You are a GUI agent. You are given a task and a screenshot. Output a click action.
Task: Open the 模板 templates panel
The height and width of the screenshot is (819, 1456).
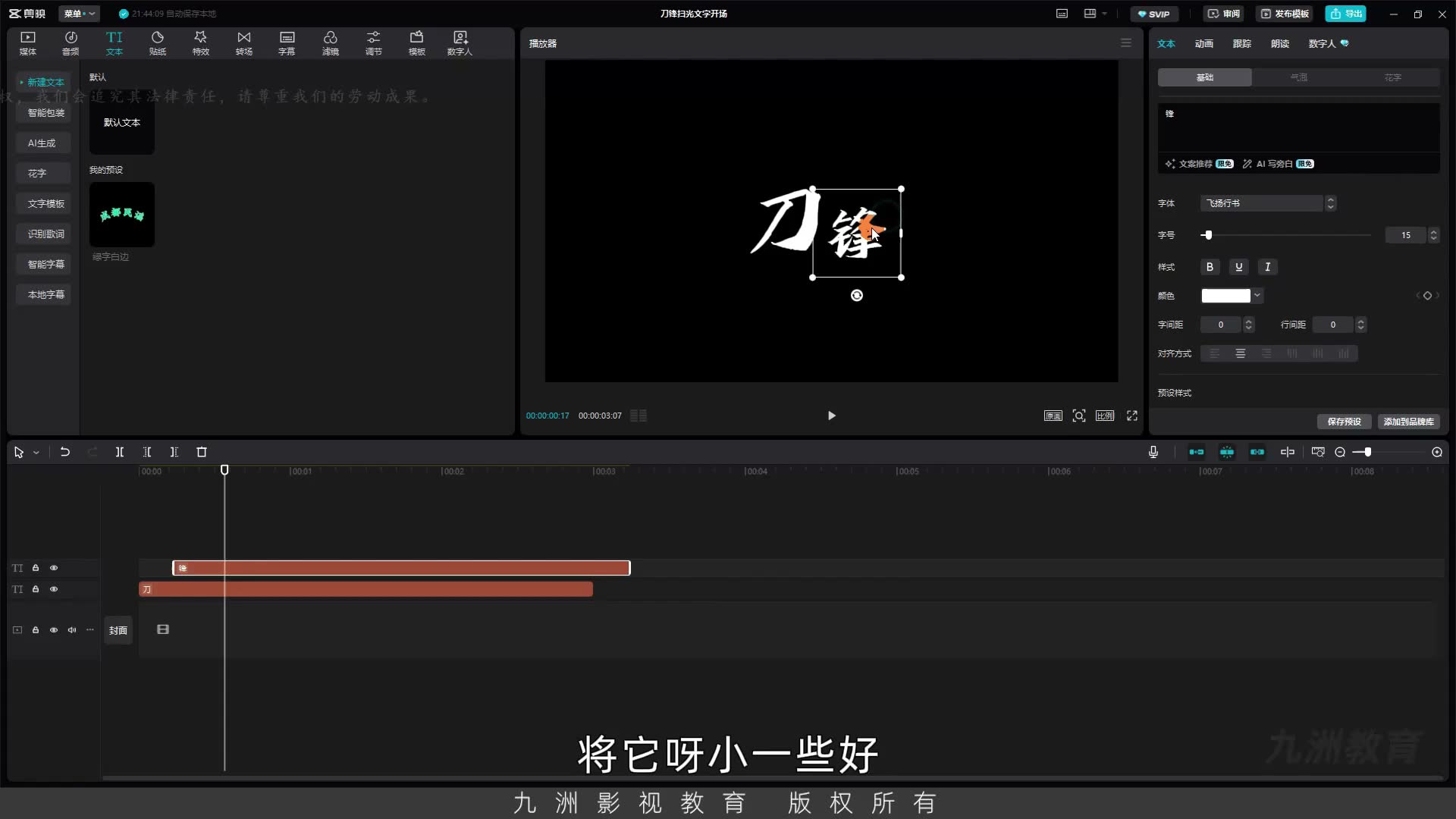(x=417, y=43)
